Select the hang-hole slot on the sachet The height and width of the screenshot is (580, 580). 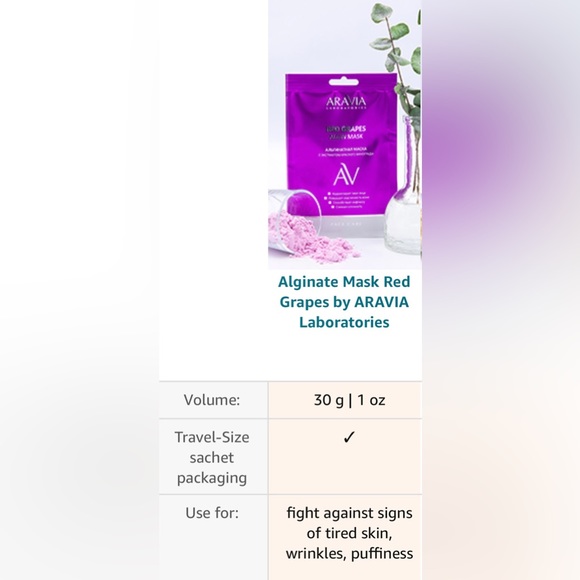tap(343, 82)
